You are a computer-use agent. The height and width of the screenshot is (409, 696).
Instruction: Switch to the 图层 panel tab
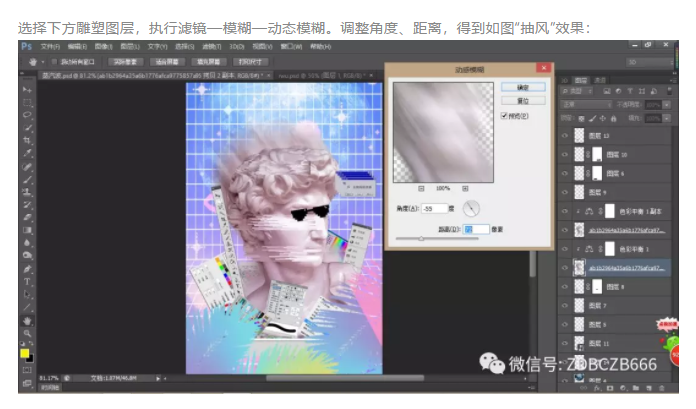click(581, 80)
